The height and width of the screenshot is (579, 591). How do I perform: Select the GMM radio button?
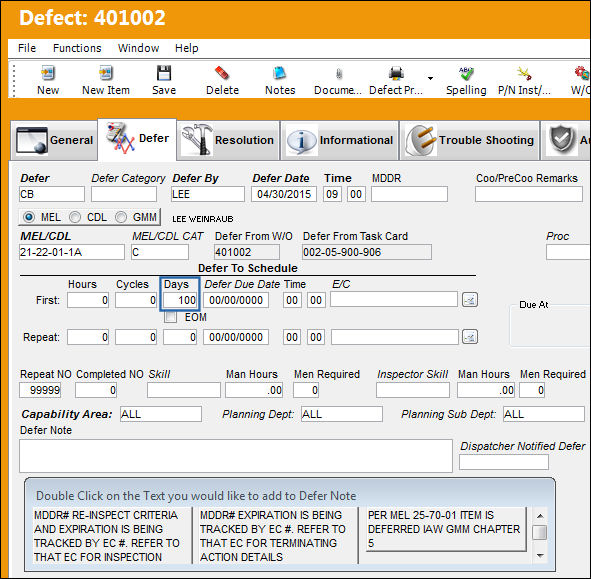click(121, 217)
